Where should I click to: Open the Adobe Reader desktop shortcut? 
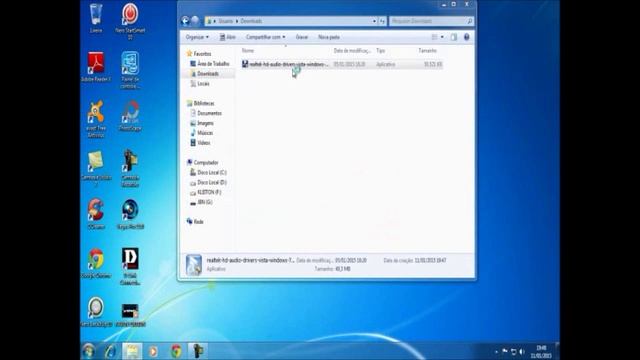pos(96,67)
